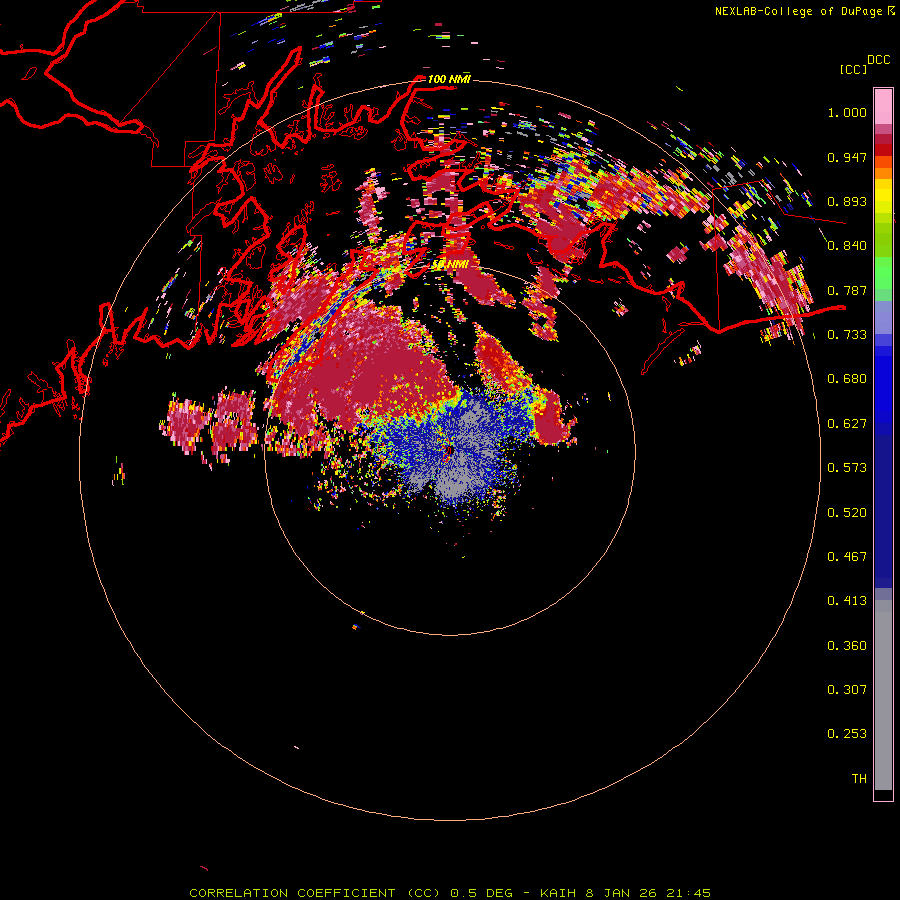Image resolution: width=900 pixels, height=900 pixels.
Task: Click the 0.787 legend value
Action: (847, 290)
